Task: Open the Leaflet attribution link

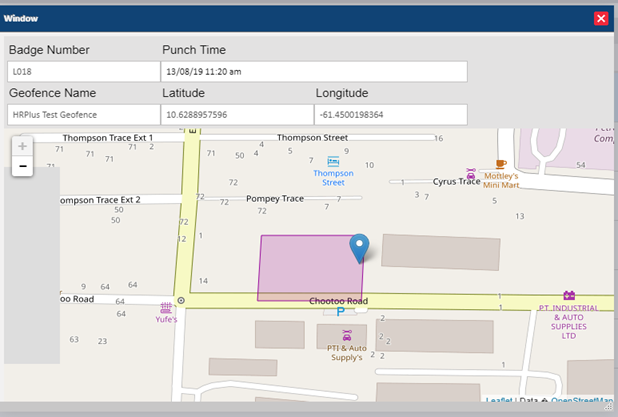Action: click(499, 400)
